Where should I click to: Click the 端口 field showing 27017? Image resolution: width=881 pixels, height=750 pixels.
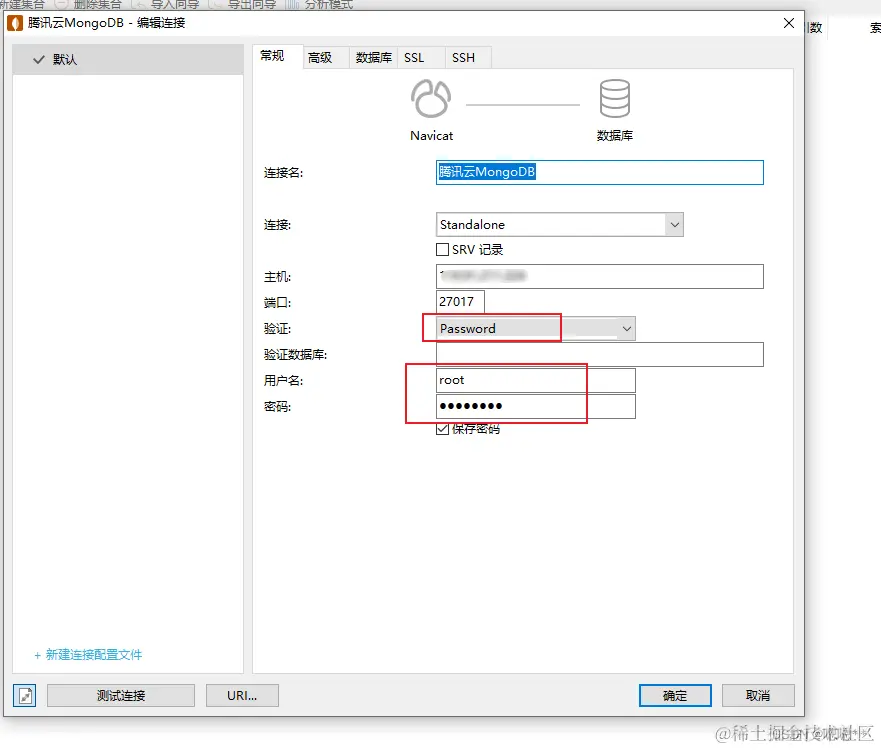tap(460, 302)
